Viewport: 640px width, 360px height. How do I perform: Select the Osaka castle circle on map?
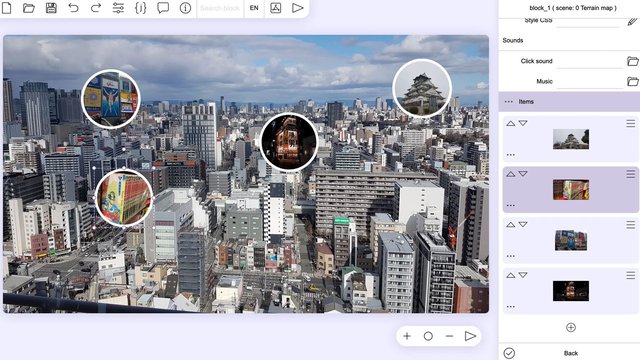click(x=422, y=88)
